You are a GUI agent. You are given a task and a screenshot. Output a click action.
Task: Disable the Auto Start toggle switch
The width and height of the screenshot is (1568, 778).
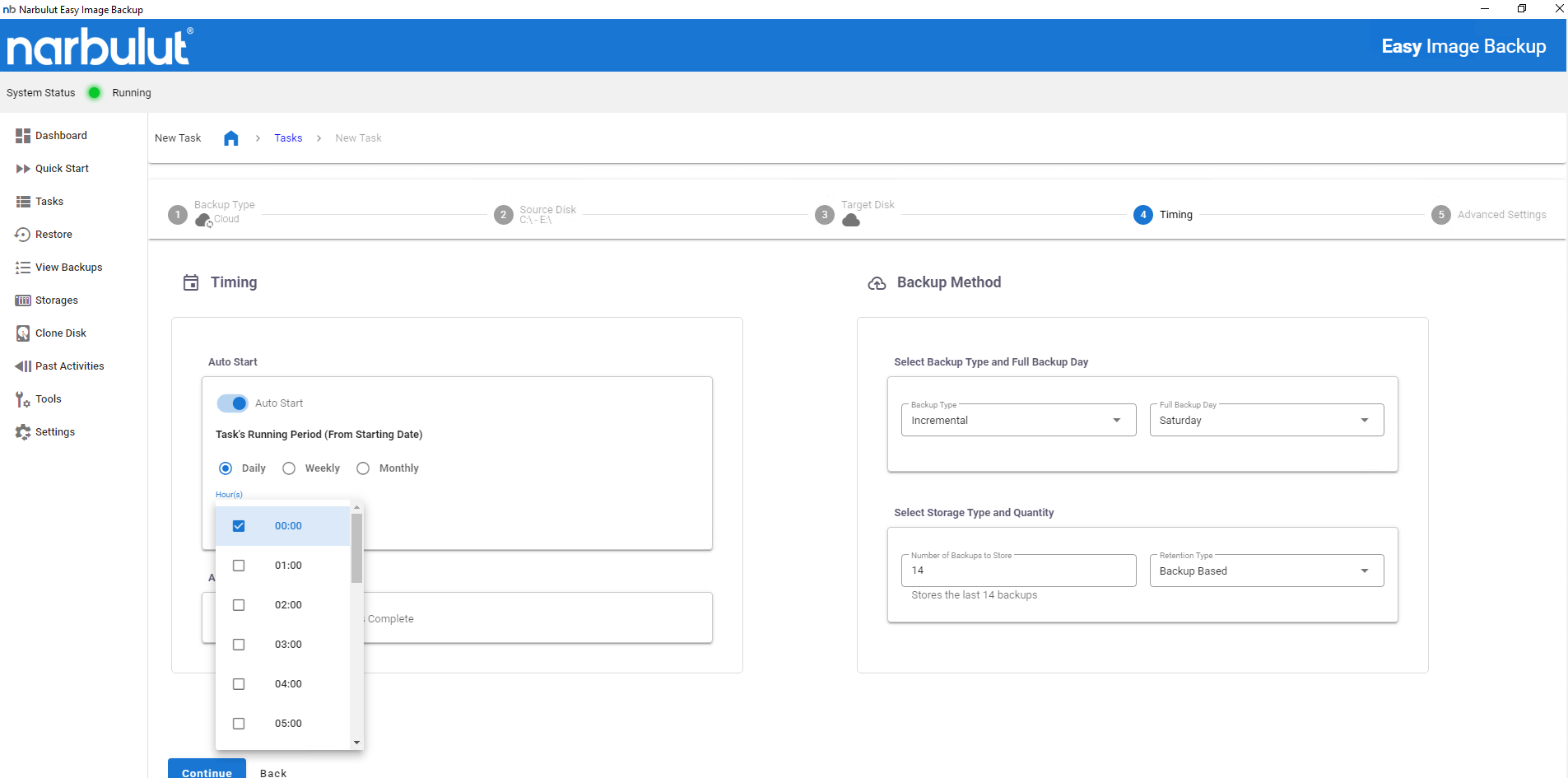point(233,403)
